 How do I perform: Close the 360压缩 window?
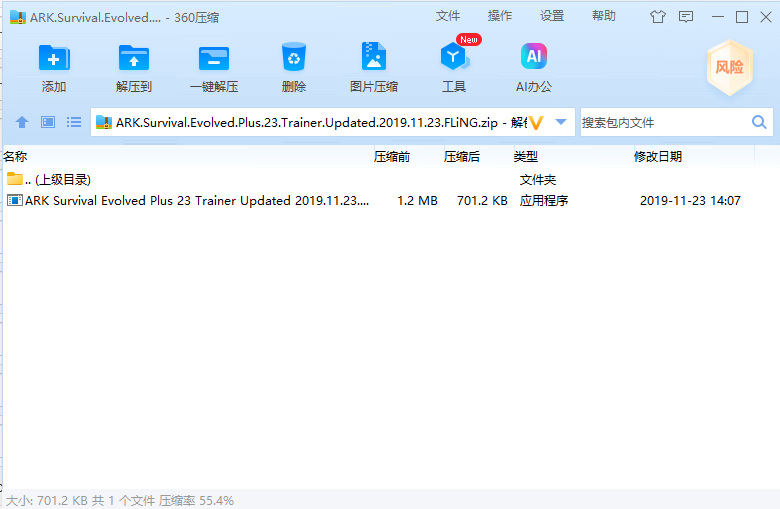(766, 17)
